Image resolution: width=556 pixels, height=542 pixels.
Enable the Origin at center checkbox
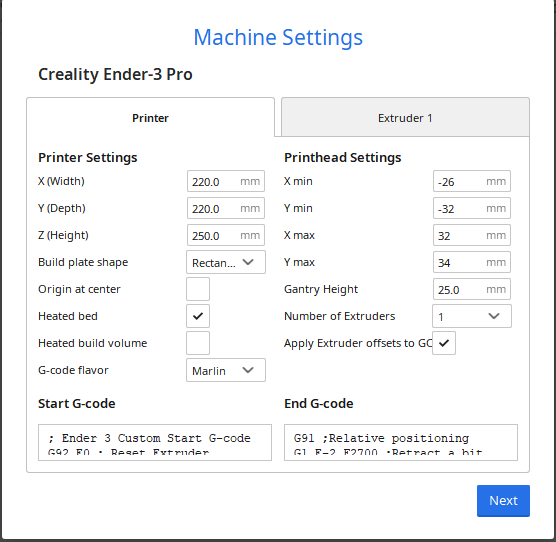tap(198, 289)
